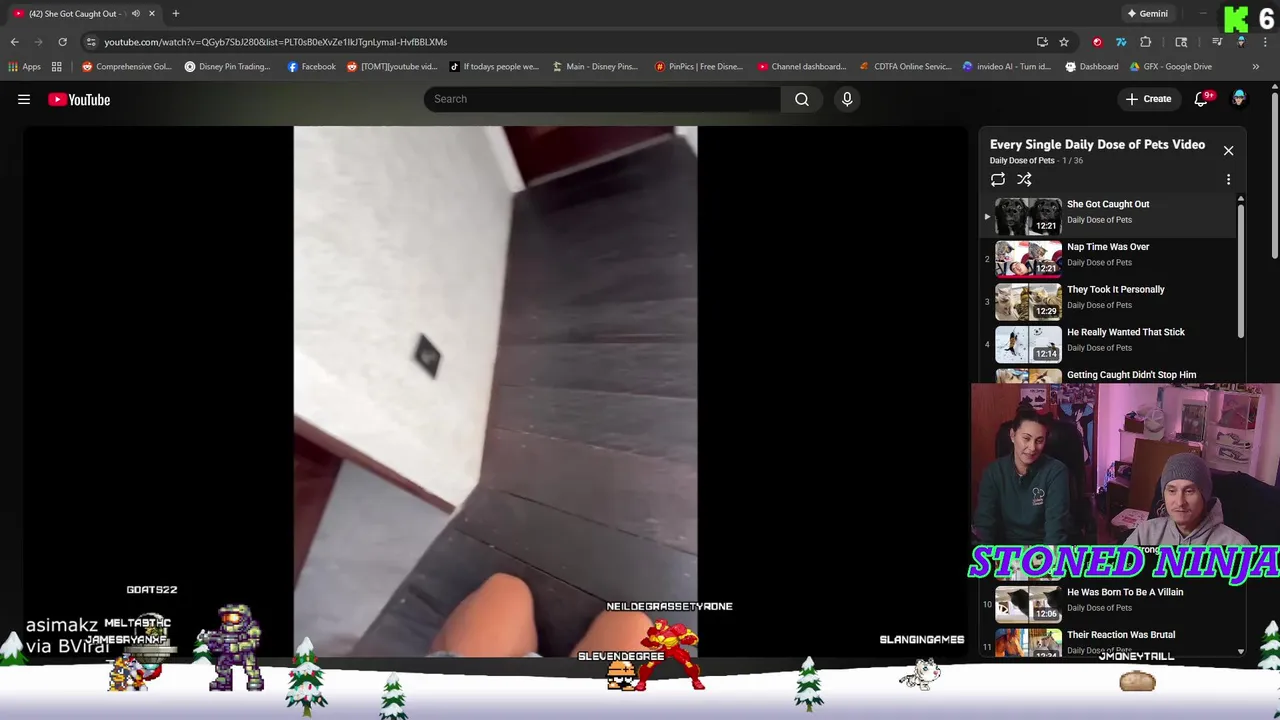Open the Extensions puzzle-piece menu
The image size is (1280, 720).
[1146, 42]
